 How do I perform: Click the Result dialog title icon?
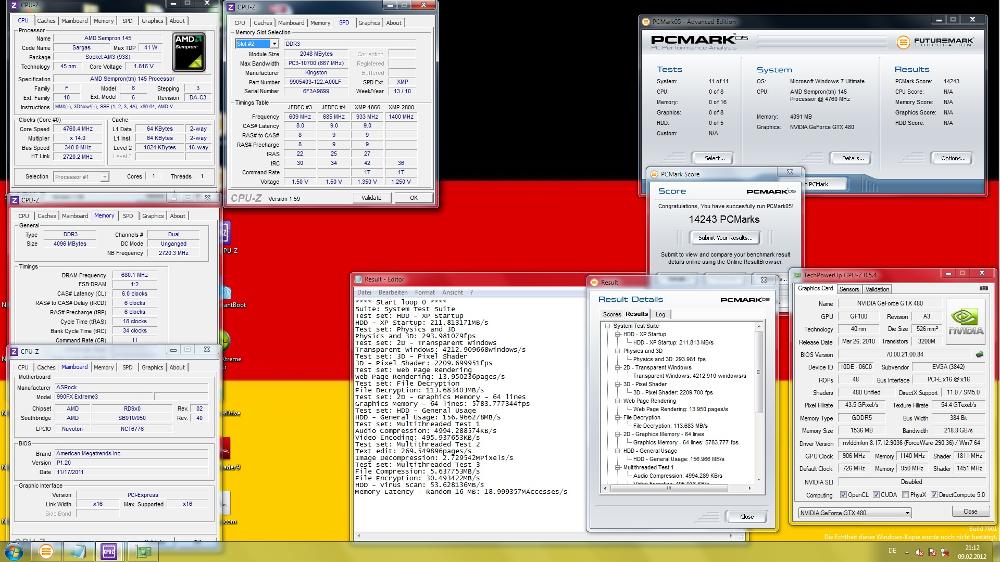594,282
